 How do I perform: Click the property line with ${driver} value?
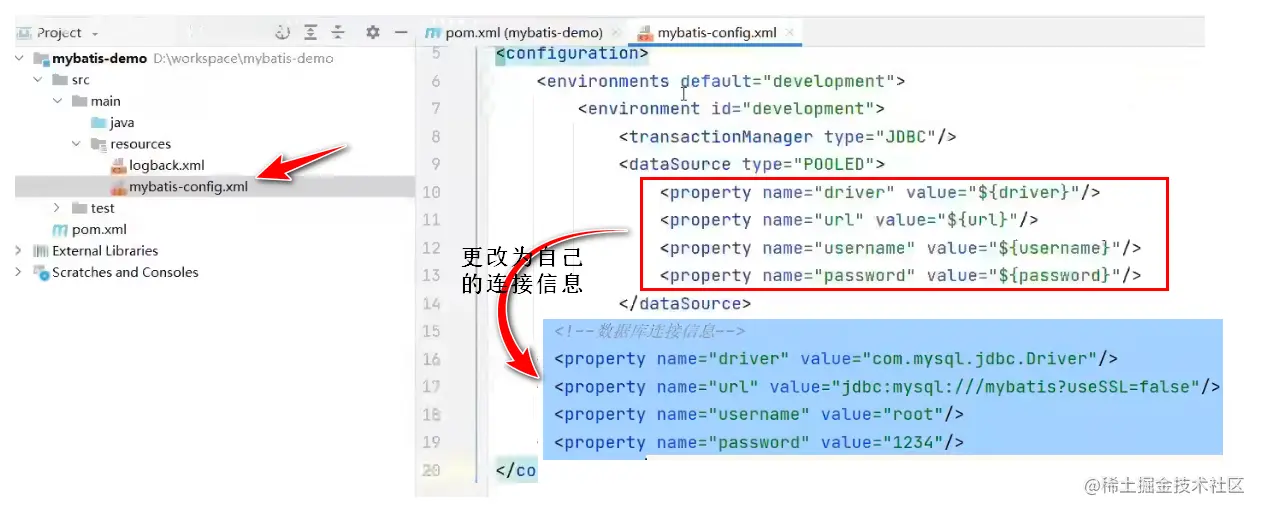coord(880,192)
